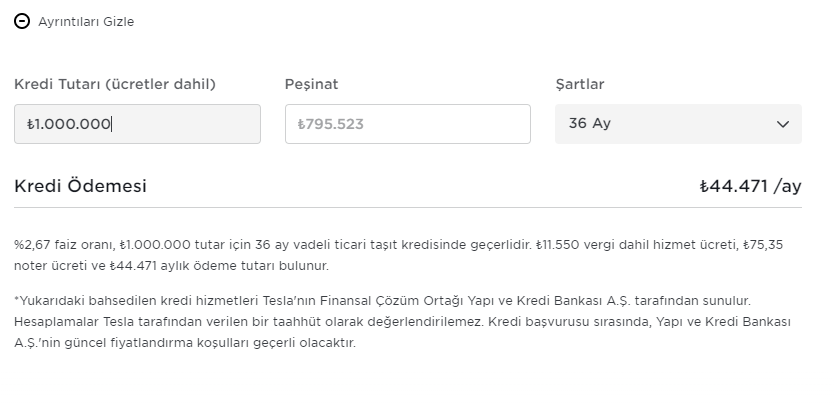Click 'Hesaplamalar Tesla tarafından' disclaimer line
Image resolution: width=838 pixels, height=408 pixels.
coord(142,322)
